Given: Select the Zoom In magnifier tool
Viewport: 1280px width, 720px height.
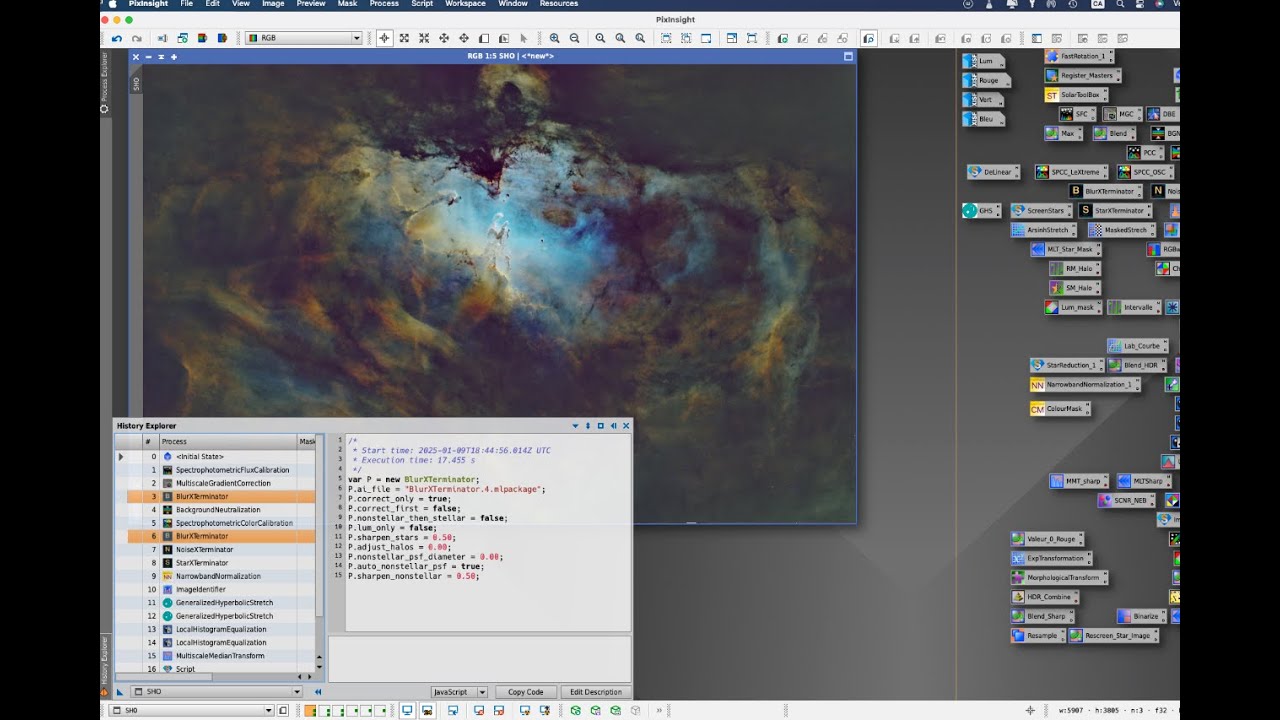Looking at the screenshot, I should pyautogui.click(x=554, y=38).
